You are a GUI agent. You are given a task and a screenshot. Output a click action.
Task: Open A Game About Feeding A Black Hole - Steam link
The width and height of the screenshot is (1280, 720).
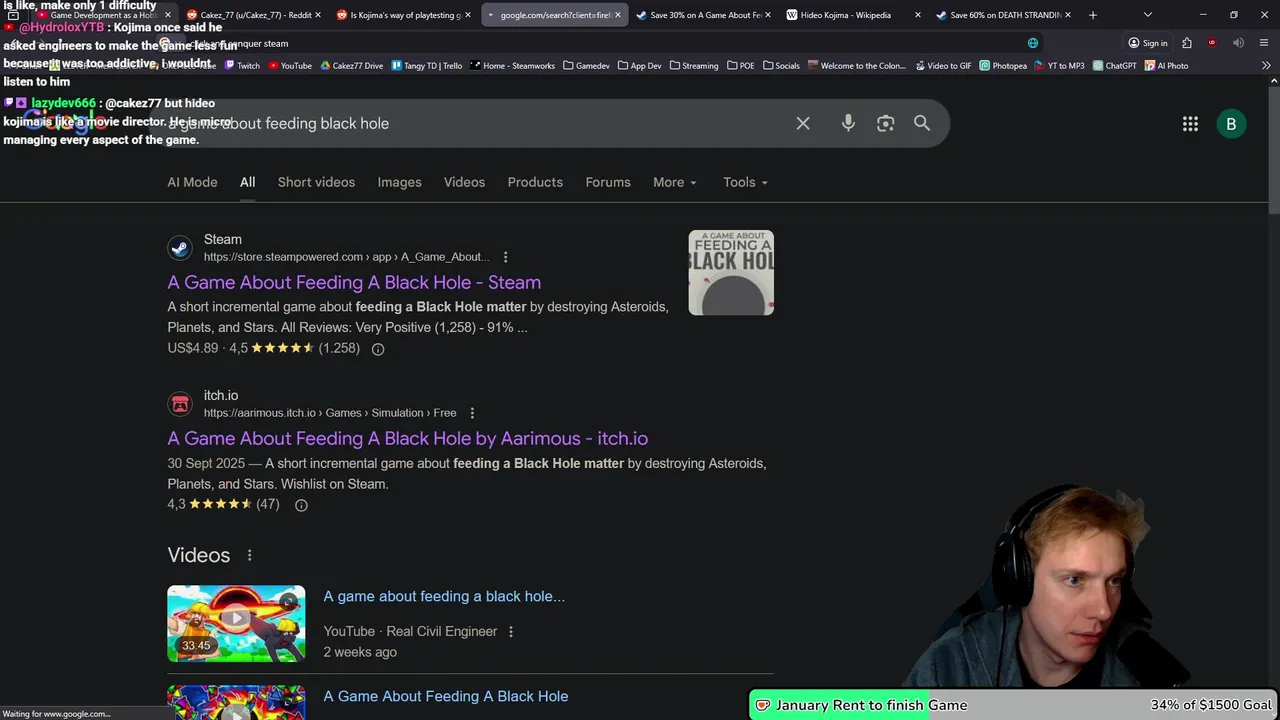pyautogui.click(x=354, y=282)
